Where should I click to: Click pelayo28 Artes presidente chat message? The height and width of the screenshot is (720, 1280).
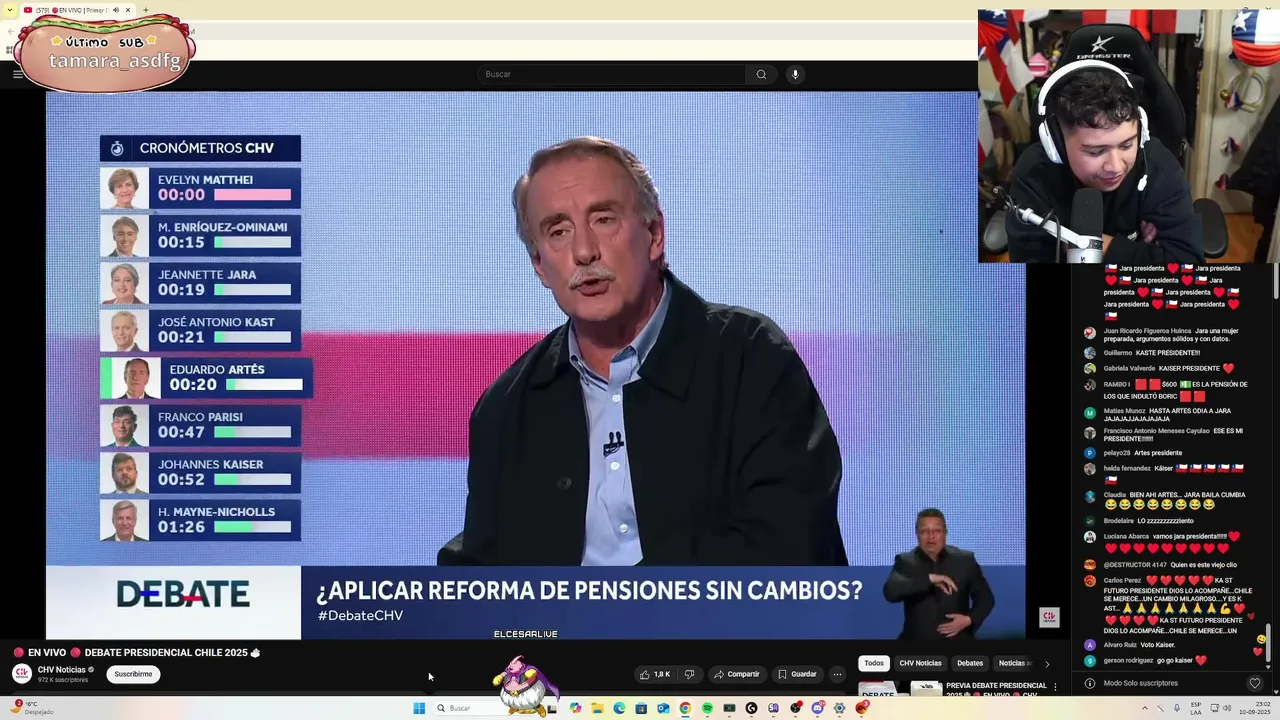[x=1143, y=453]
